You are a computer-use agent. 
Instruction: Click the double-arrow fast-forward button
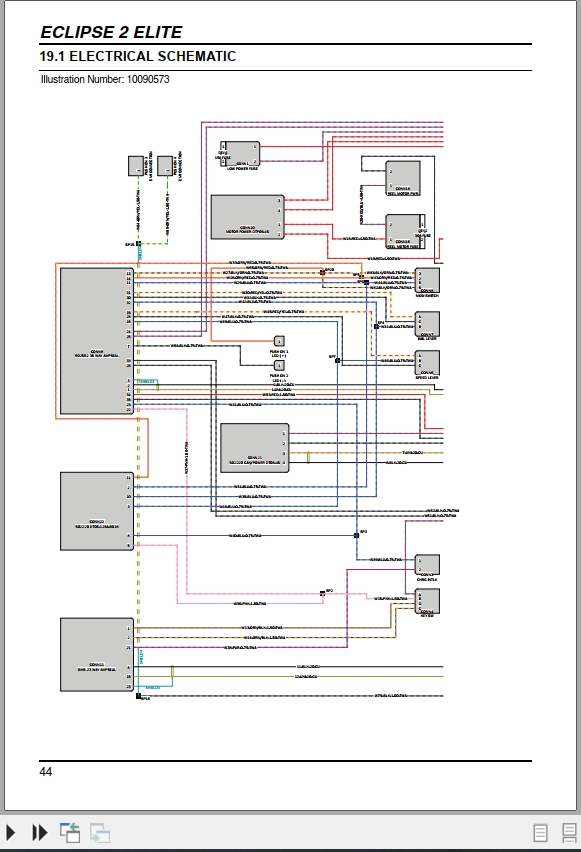tap(40, 832)
